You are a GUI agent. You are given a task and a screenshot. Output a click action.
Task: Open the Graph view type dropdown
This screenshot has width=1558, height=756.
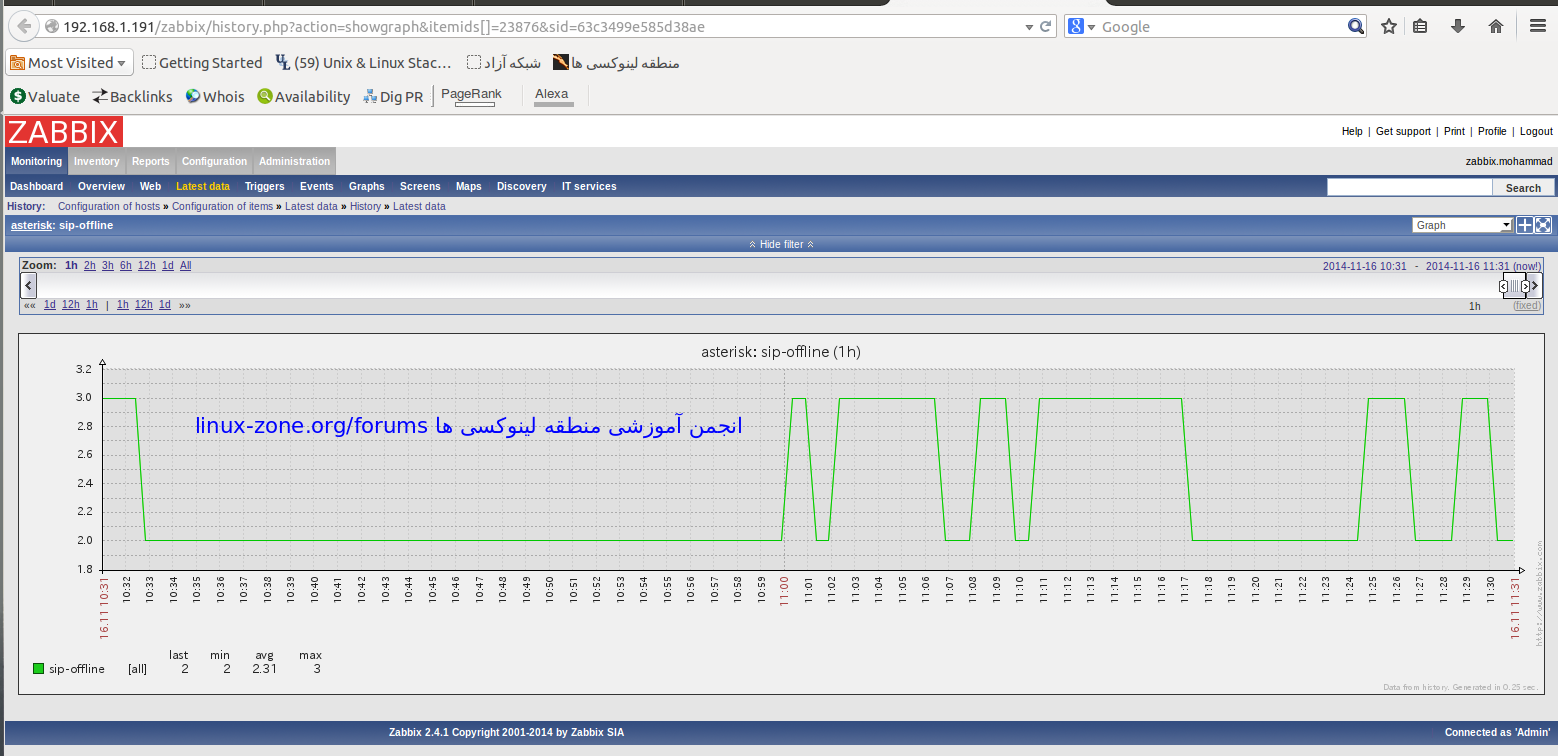click(x=1462, y=225)
